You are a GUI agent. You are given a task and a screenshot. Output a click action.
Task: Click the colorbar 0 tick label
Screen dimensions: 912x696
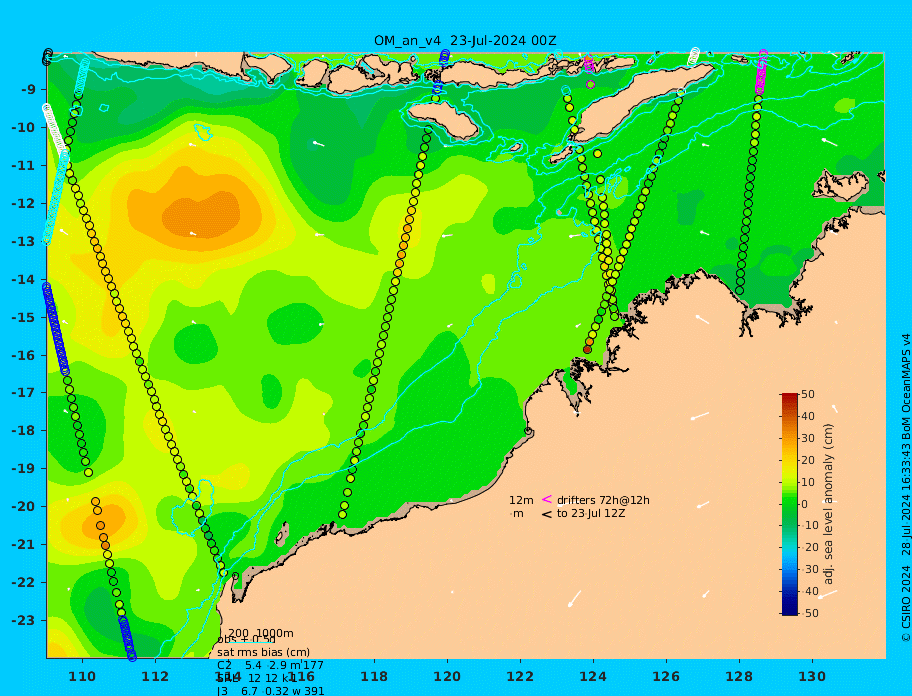coord(804,504)
